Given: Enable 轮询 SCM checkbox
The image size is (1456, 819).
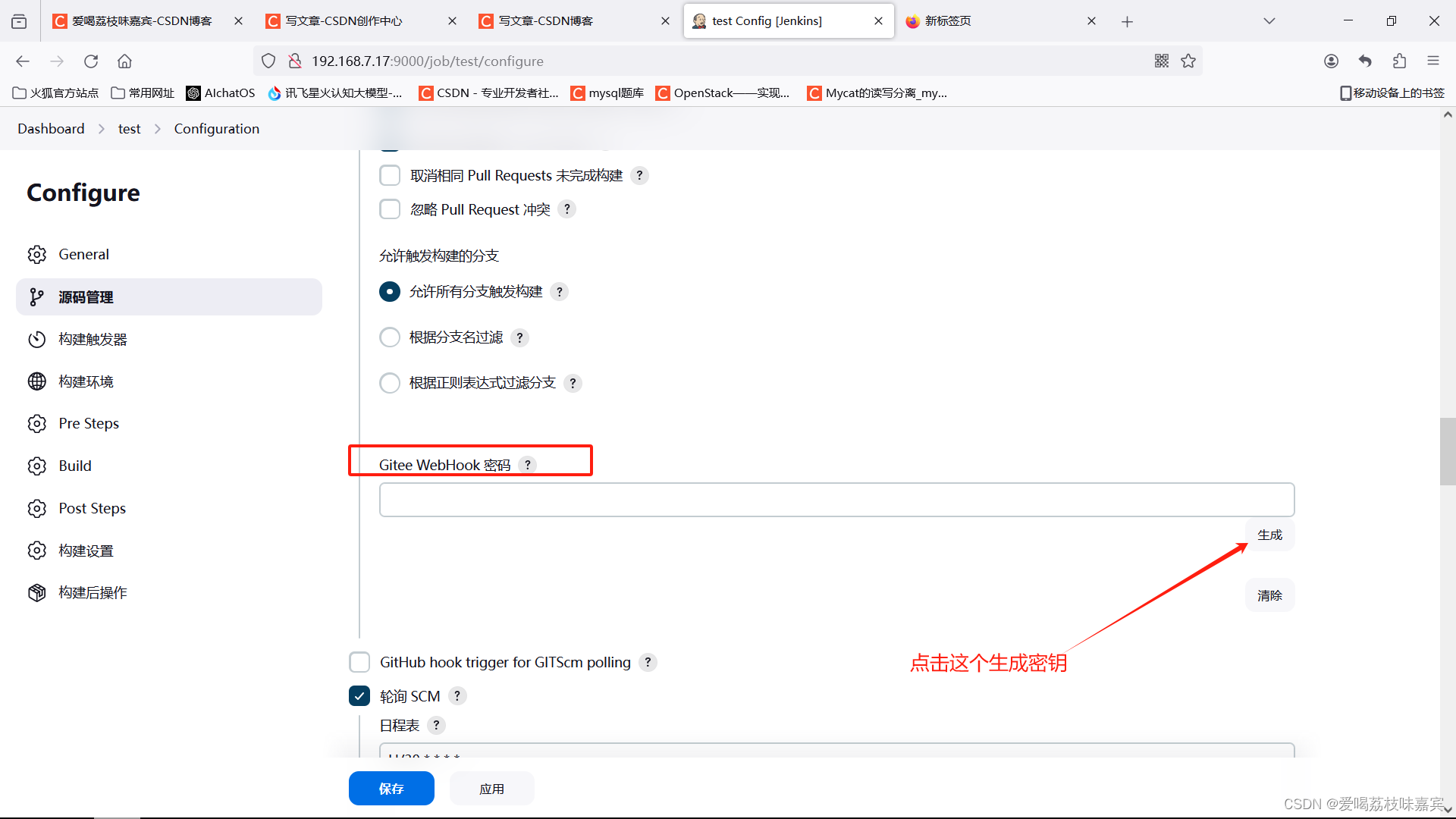Looking at the screenshot, I should pos(357,695).
